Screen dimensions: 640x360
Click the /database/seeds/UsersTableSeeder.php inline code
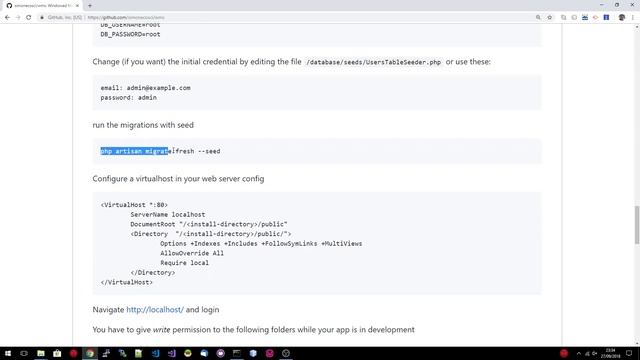point(373,62)
